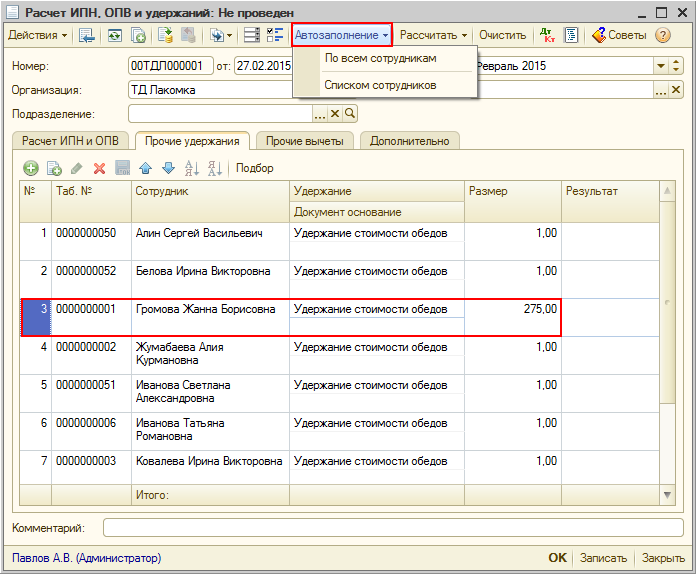This screenshot has width=696, height=574.
Task: Choose По всем сотрудникам menu option
Action: (x=380, y=59)
